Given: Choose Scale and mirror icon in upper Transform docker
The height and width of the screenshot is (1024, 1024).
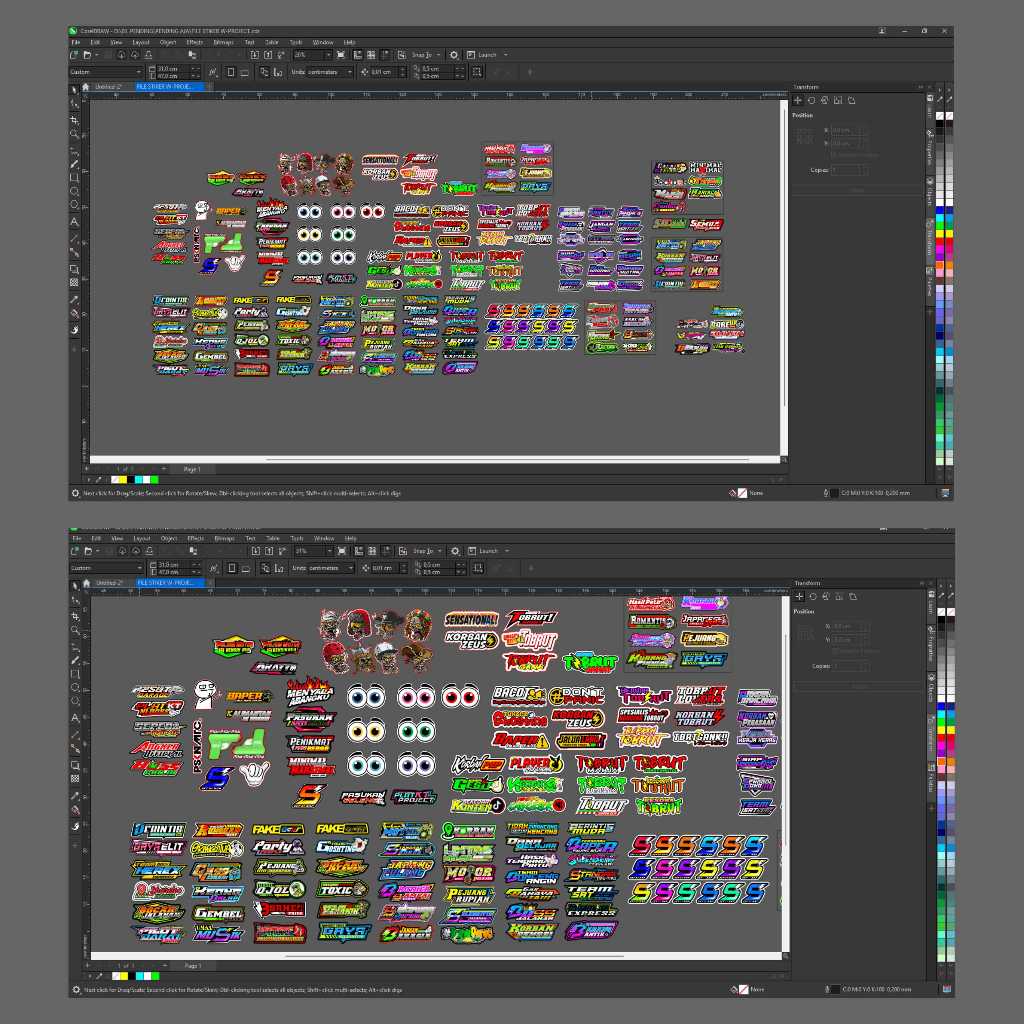Looking at the screenshot, I should (x=824, y=101).
